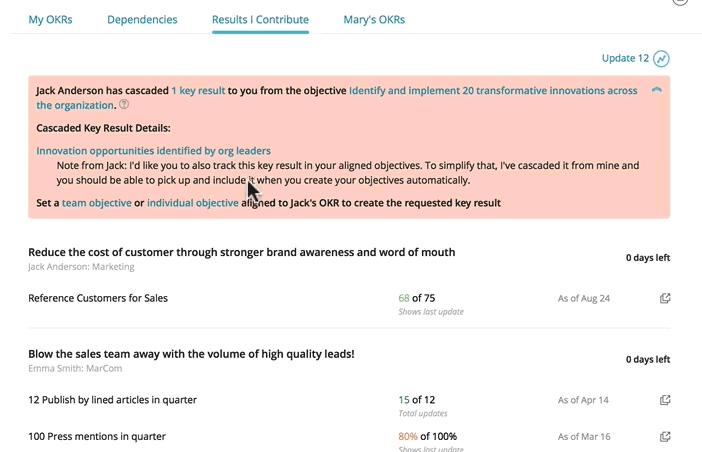The image size is (702, 452).
Task: Click the help question mark icon in banner
Action: 124,105
